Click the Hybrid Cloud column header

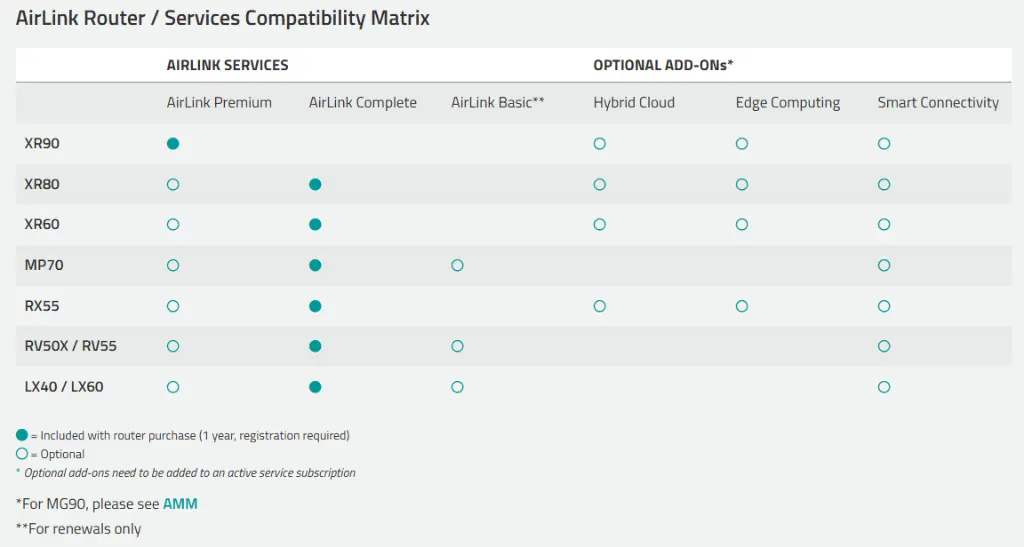(x=634, y=103)
